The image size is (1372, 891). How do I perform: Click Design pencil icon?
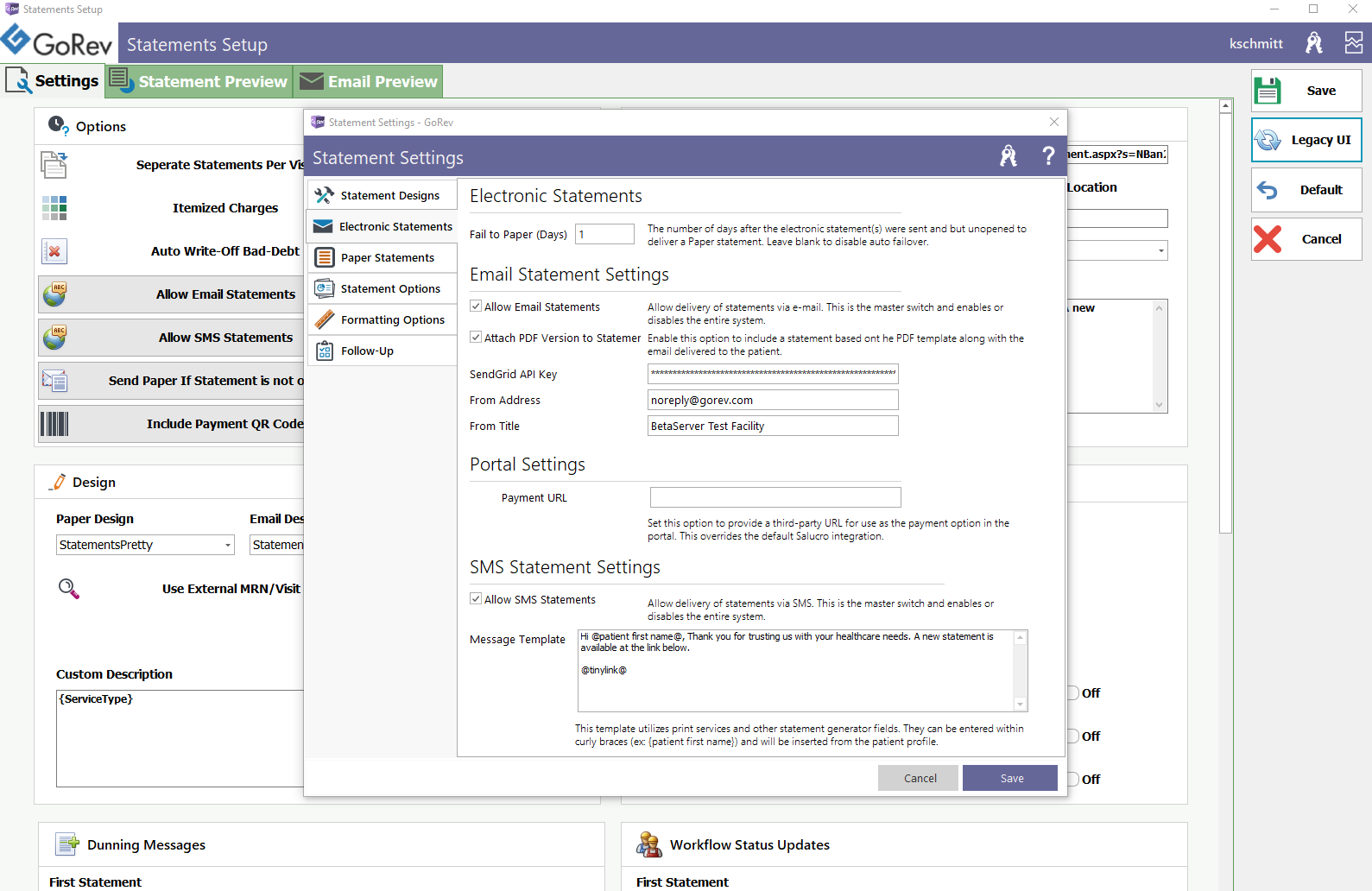[x=57, y=482]
